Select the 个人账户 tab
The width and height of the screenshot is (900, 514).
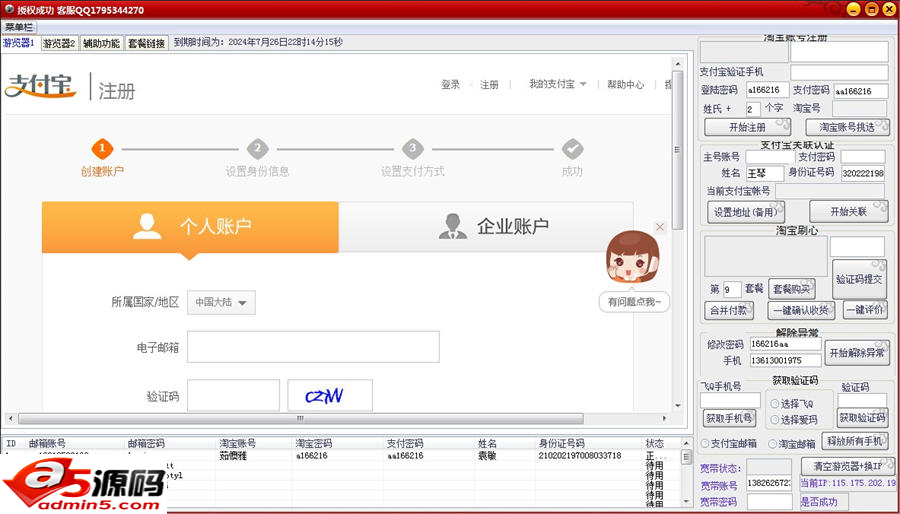190,227
